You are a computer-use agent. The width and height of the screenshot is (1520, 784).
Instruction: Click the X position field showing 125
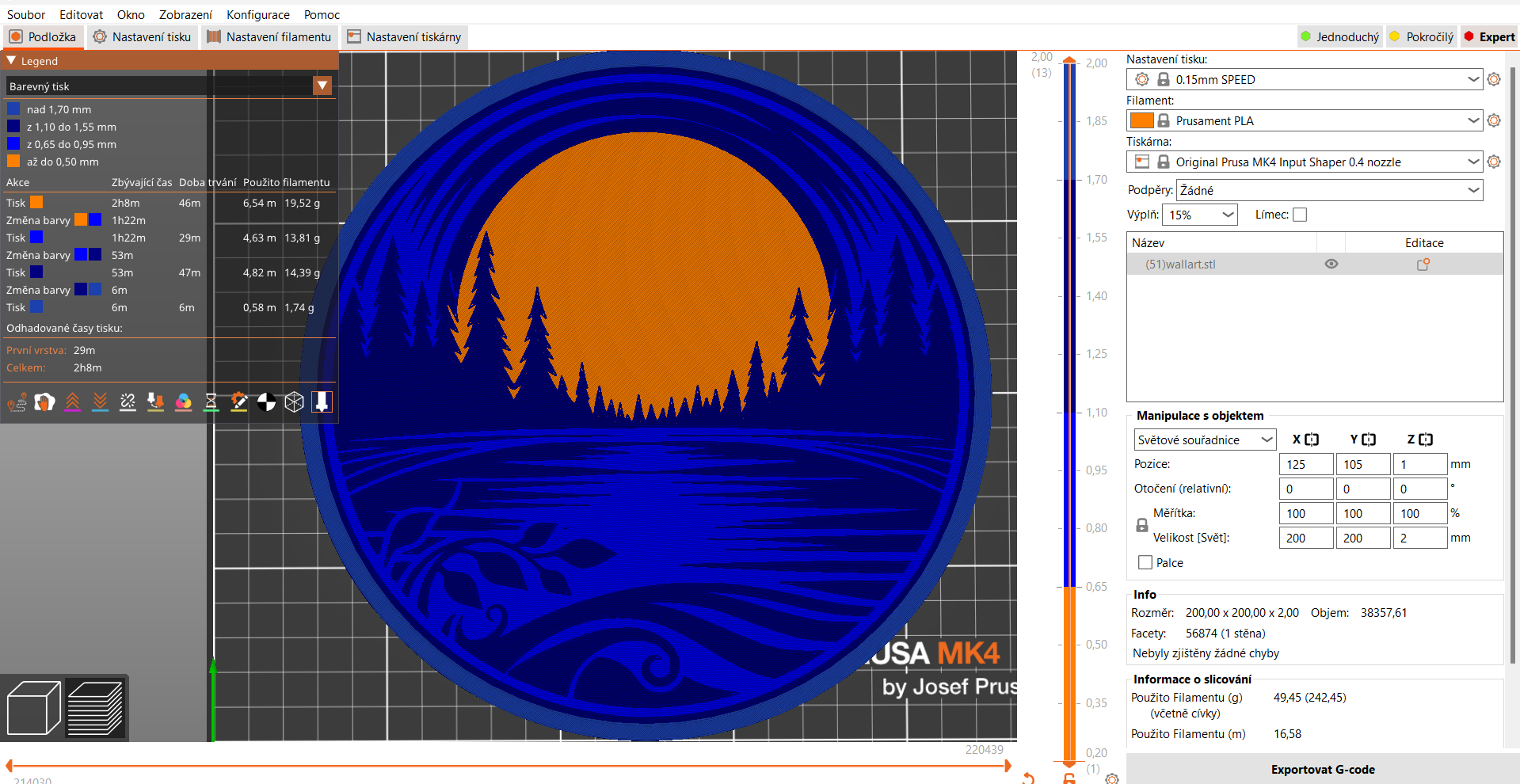point(1305,463)
